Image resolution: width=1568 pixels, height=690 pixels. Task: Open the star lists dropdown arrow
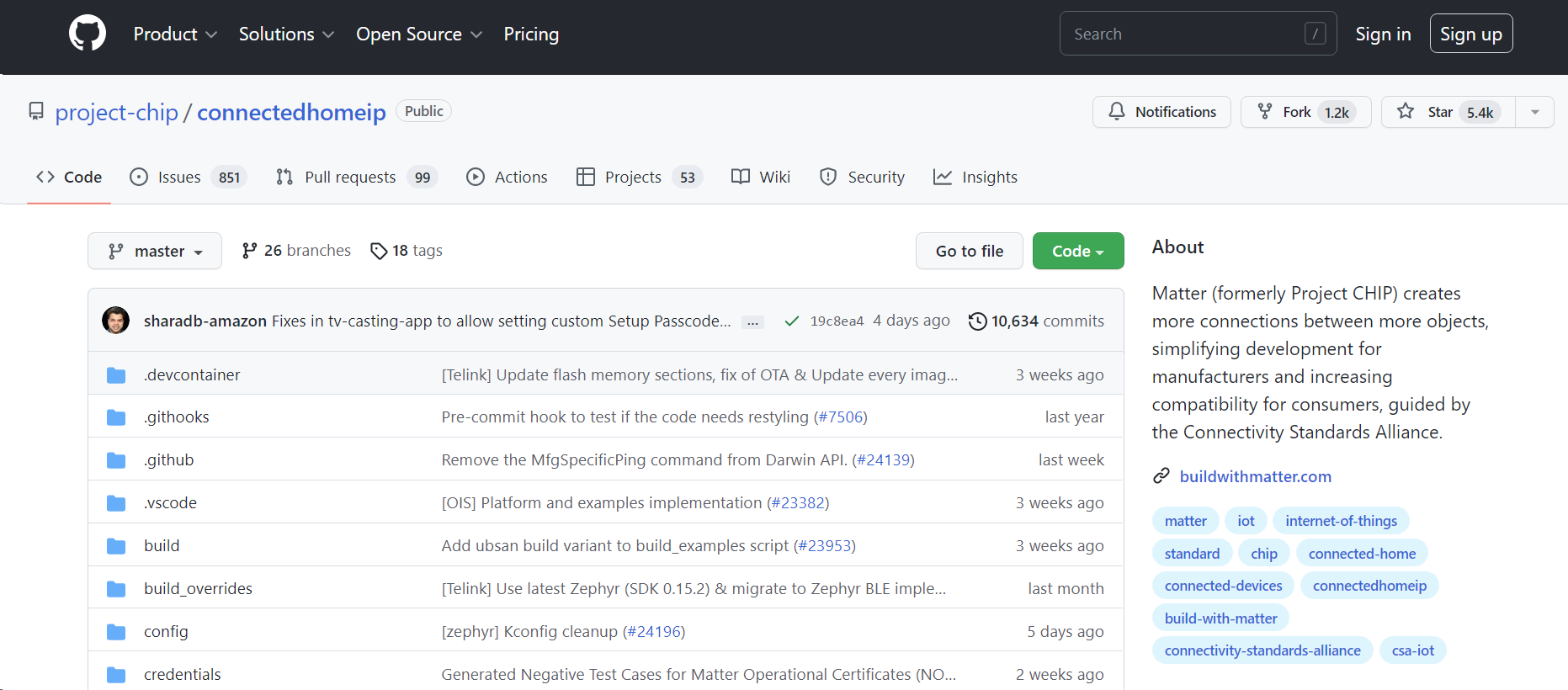click(1534, 112)
